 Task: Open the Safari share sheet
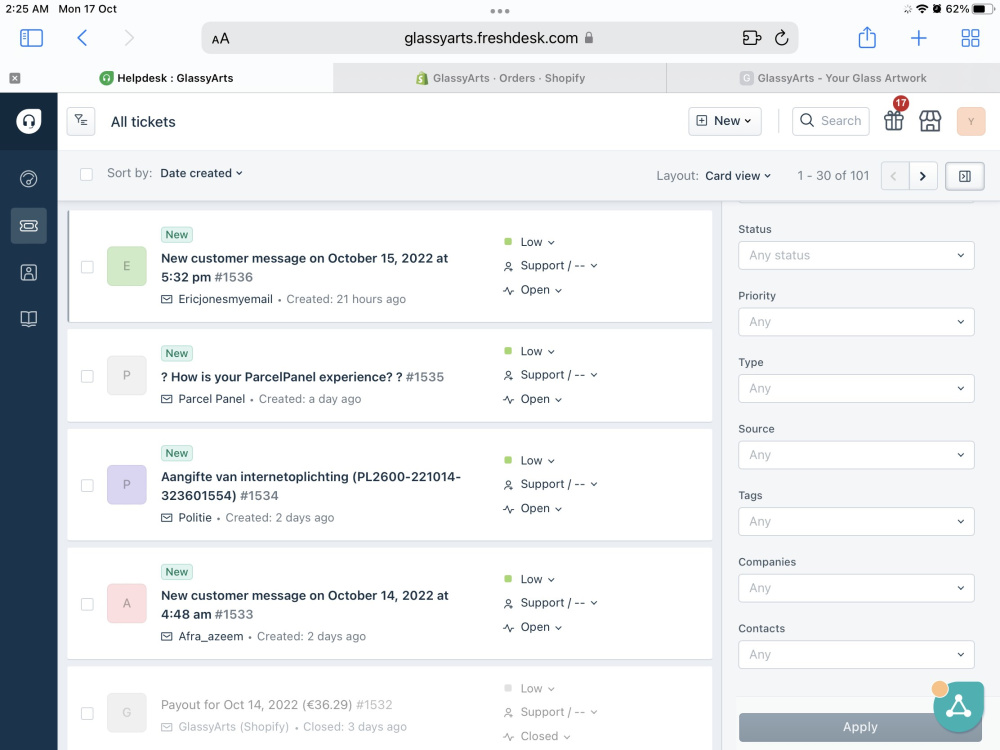click(x=867, y=38)
